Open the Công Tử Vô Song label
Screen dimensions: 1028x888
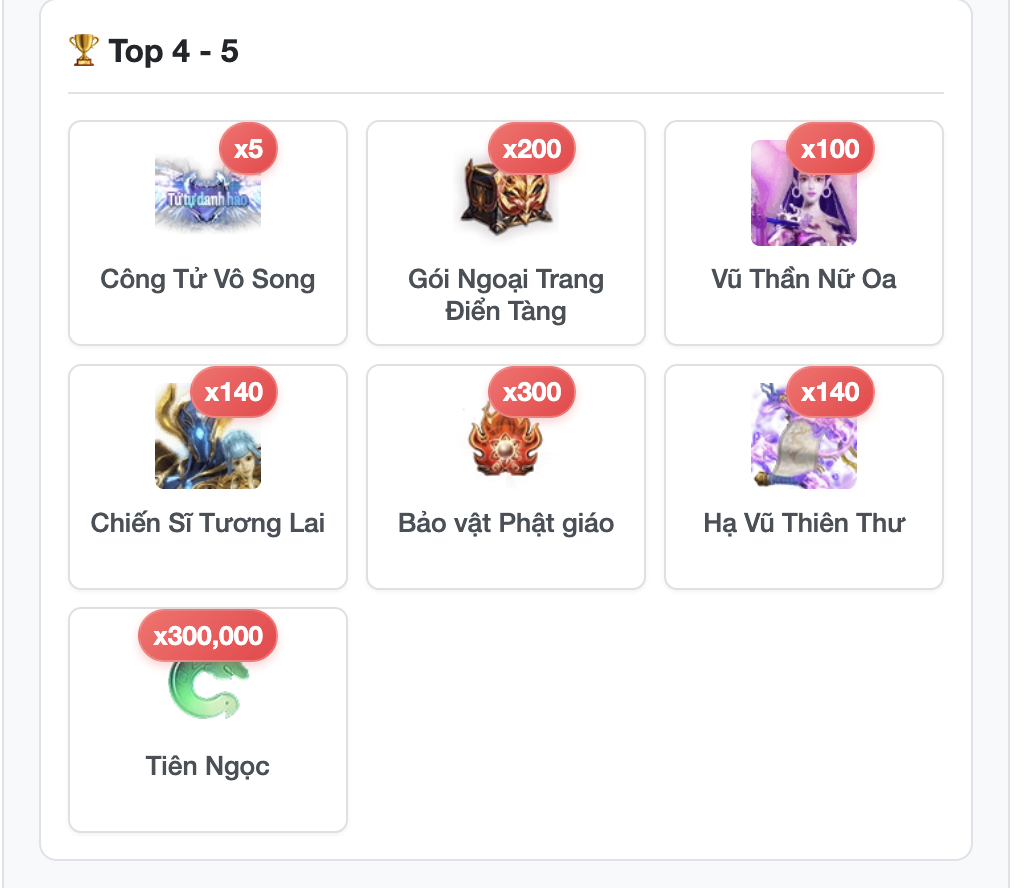click(208, 279)
